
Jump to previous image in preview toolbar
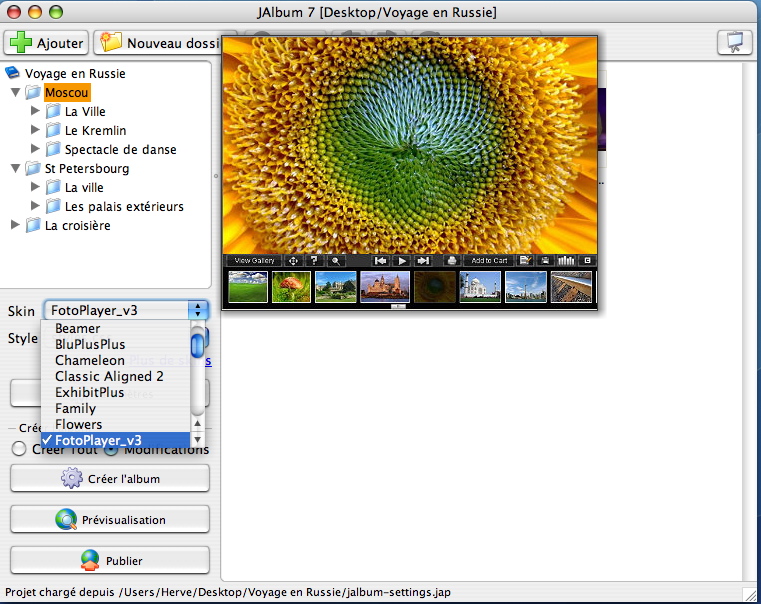380,261
